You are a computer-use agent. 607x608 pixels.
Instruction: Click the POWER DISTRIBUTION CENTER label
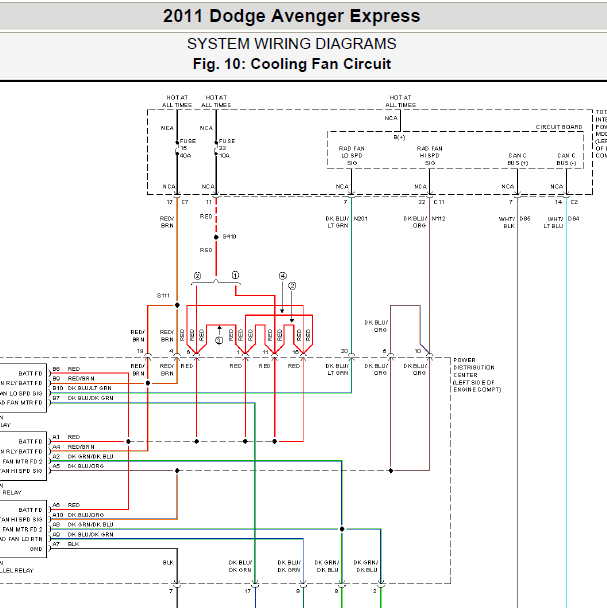click(x=477, y=375)
